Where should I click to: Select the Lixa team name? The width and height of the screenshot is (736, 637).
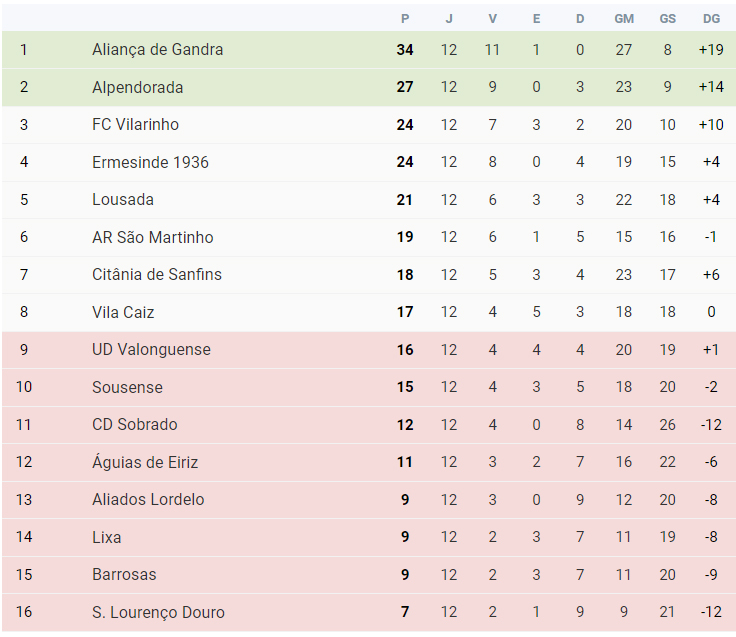point(107,537)
